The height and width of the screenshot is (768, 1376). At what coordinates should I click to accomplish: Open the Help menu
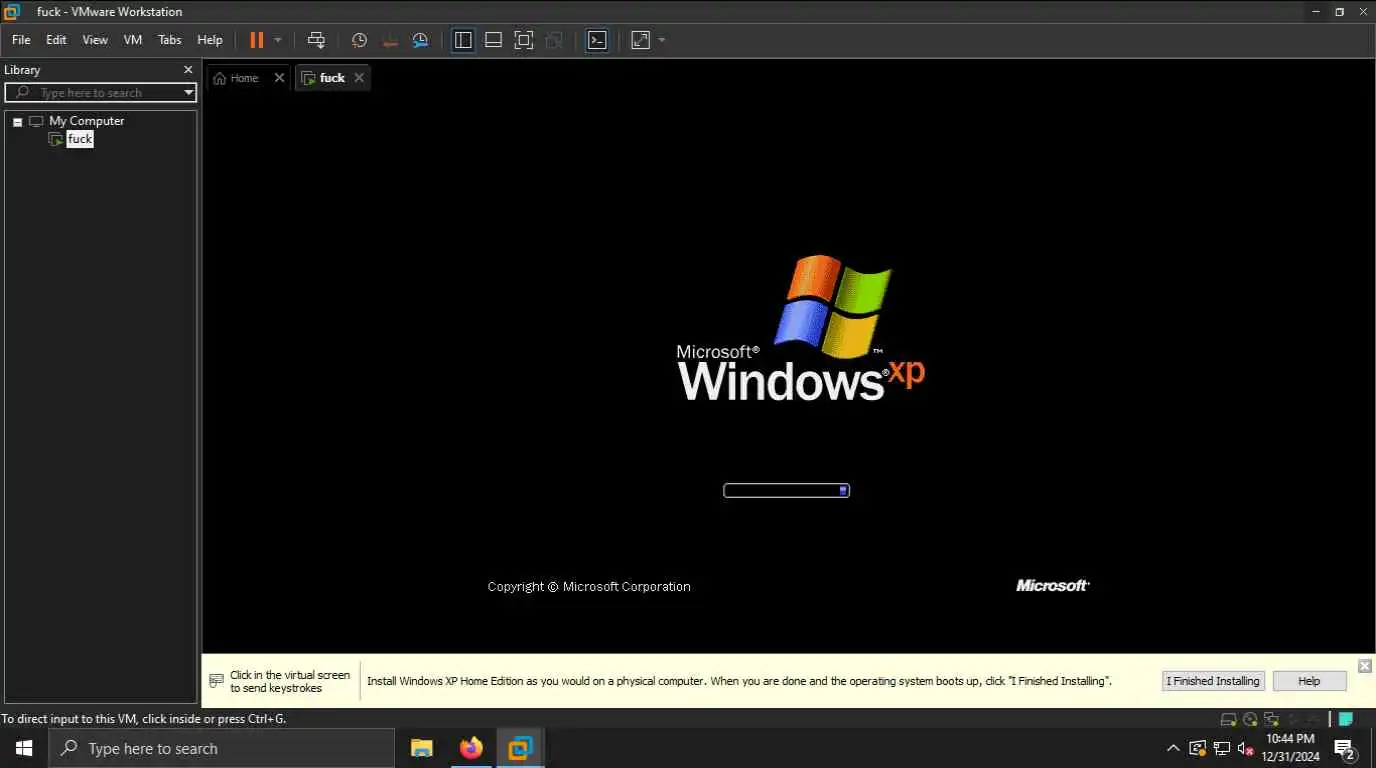(210, 40)
